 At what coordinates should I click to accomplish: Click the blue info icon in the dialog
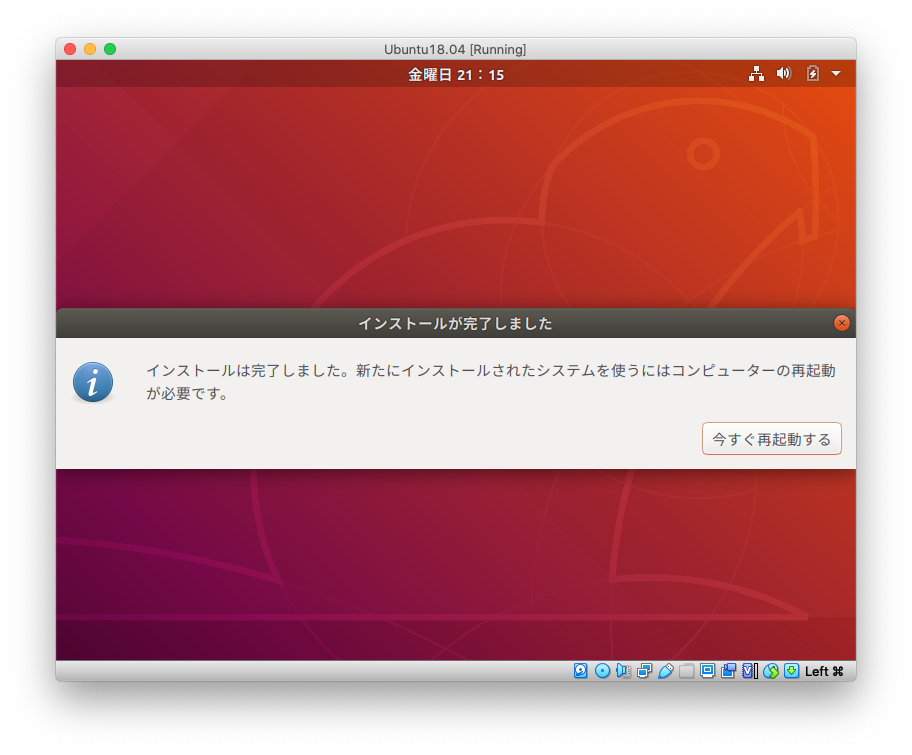pos(93,381)
